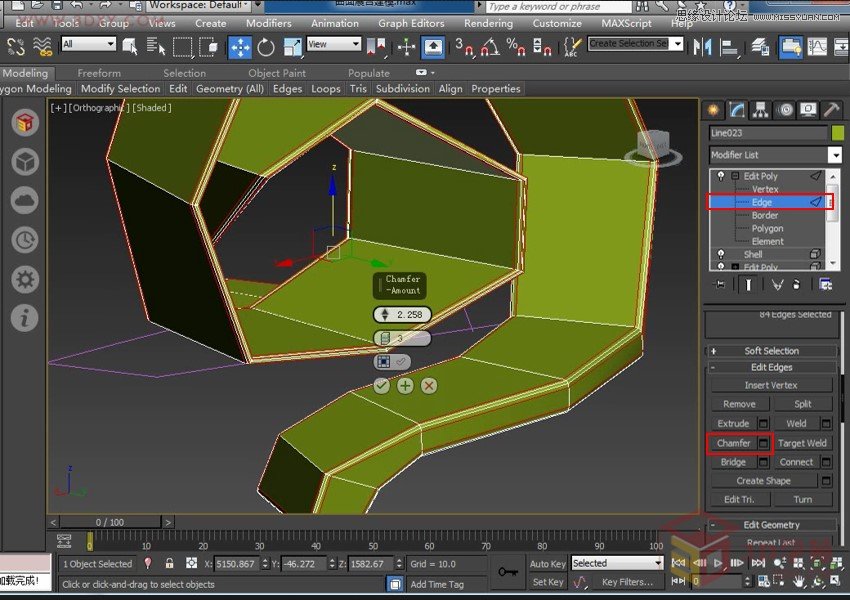Click the Pin Stack icon

click(720, 285)
